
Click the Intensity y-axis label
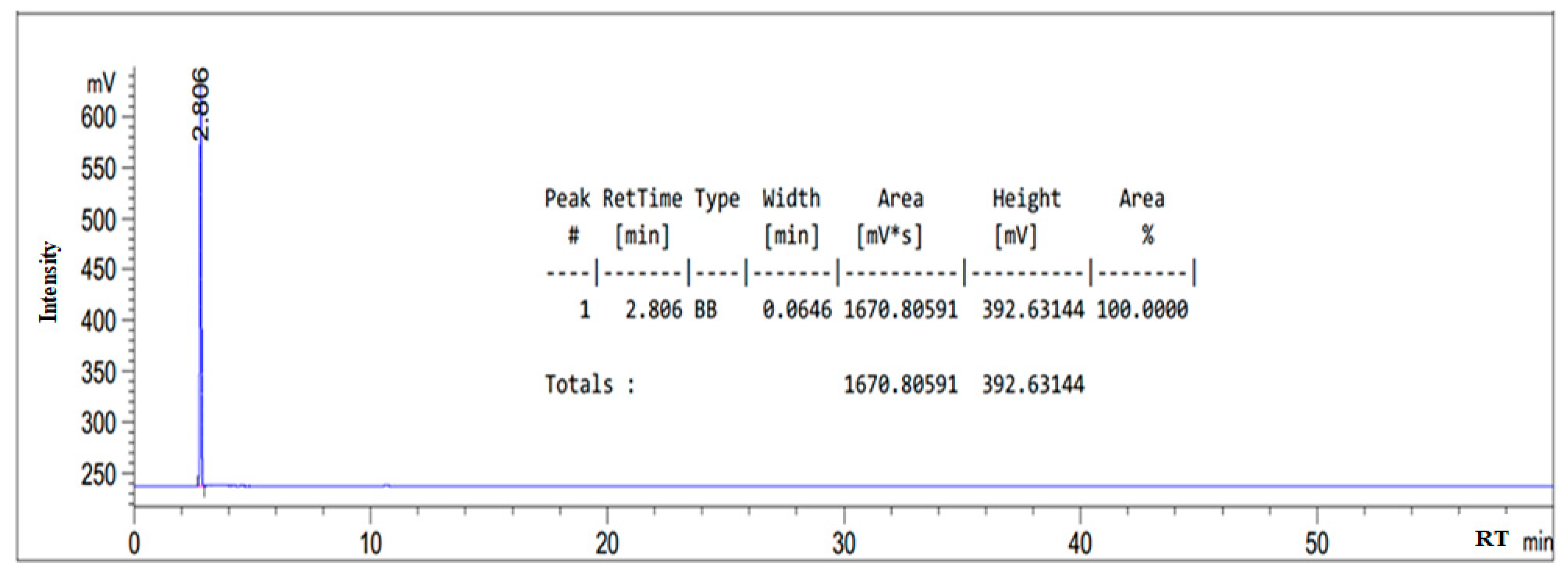point(49,282)
